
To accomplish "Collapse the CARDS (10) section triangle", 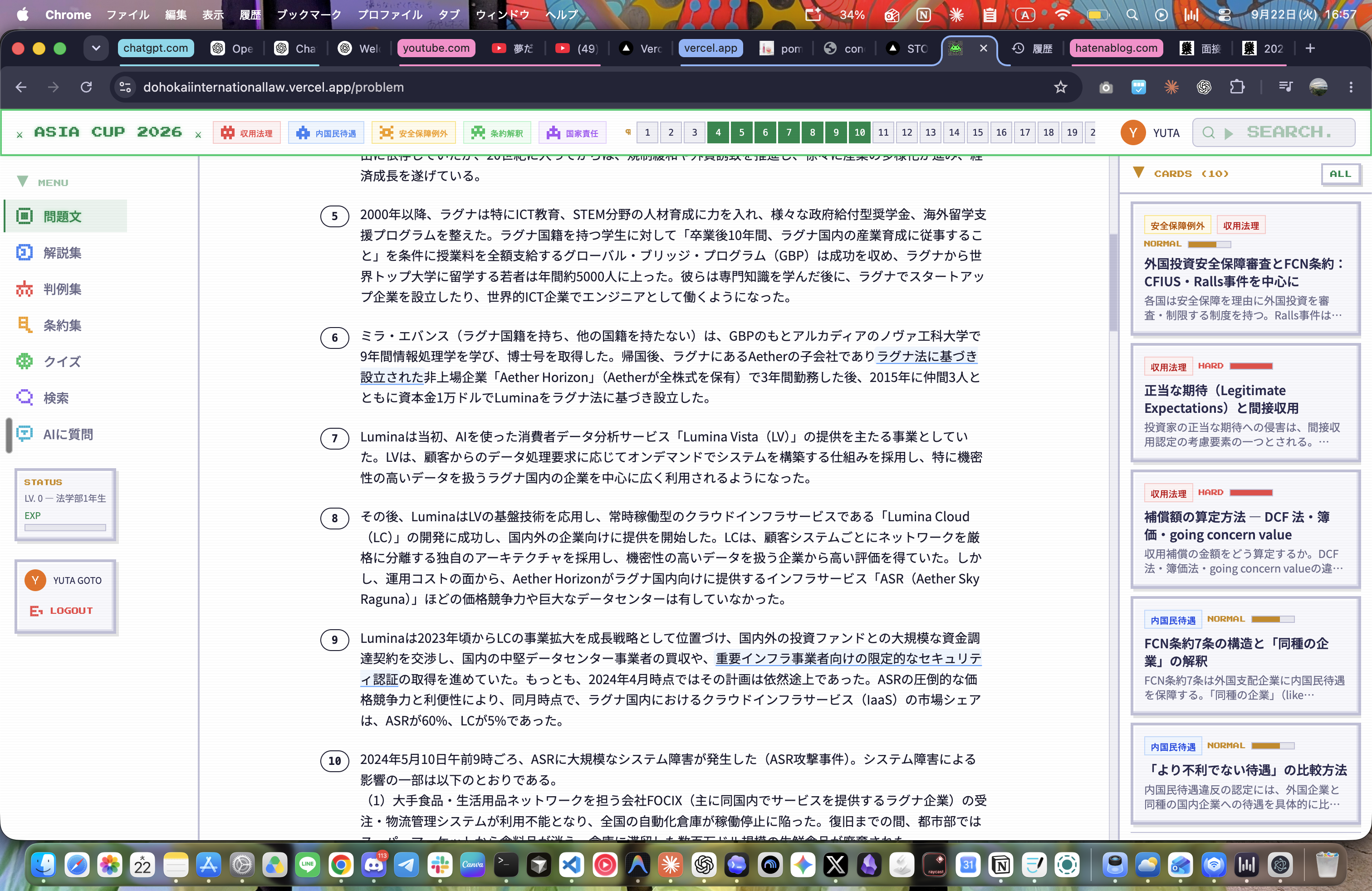I will click(x=1138, y=173).
